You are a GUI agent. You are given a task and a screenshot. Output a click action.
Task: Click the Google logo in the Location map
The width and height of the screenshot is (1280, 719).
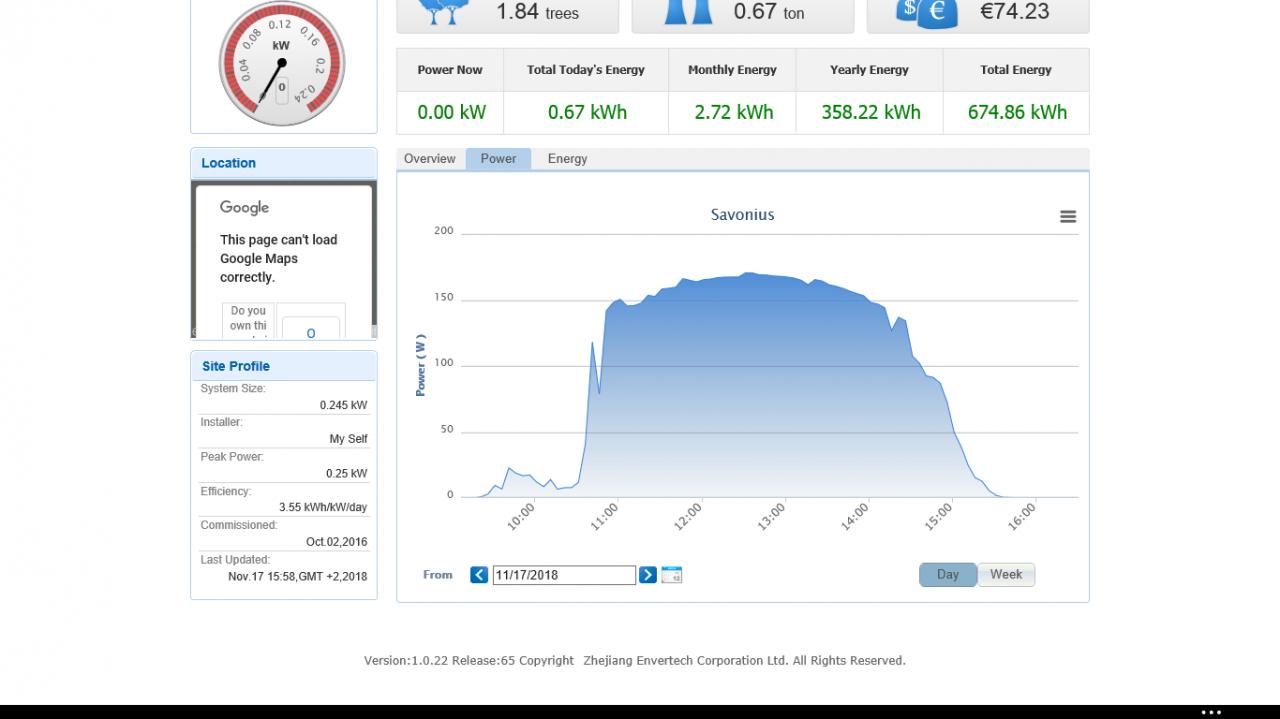click(x=244, y=208)
